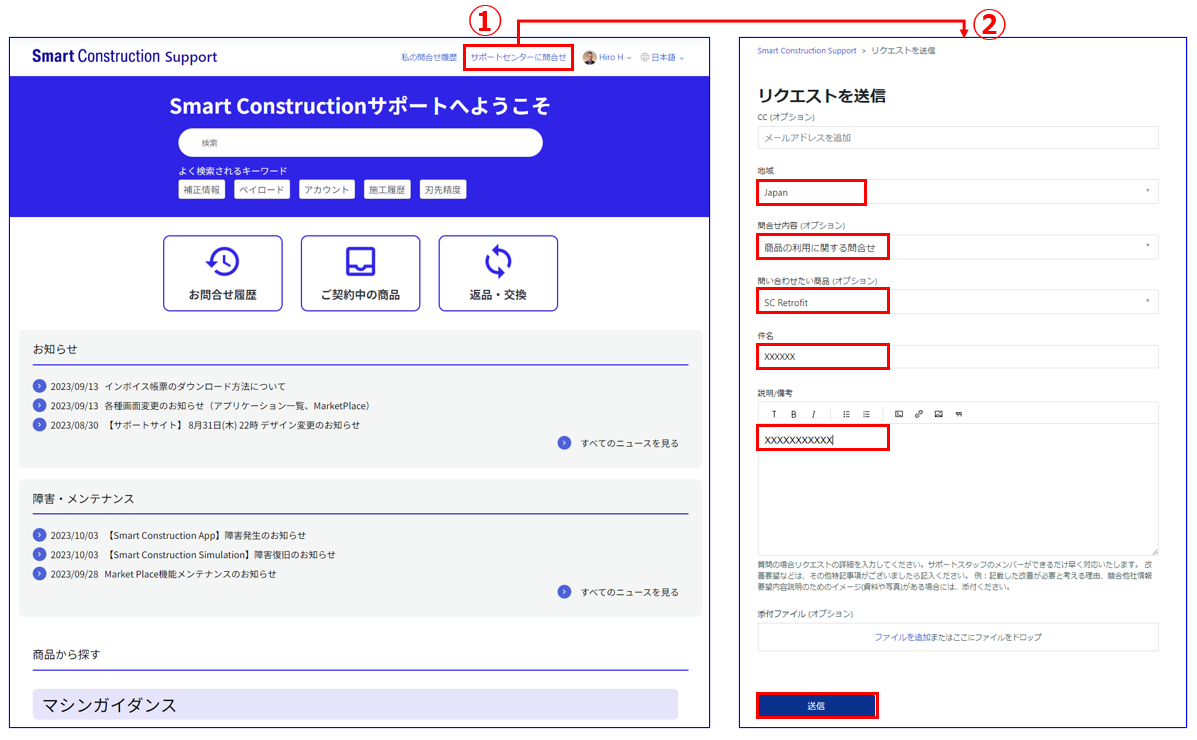Open news 【サポートサイト】デザイン変更のお知らせ

point(232,425)
